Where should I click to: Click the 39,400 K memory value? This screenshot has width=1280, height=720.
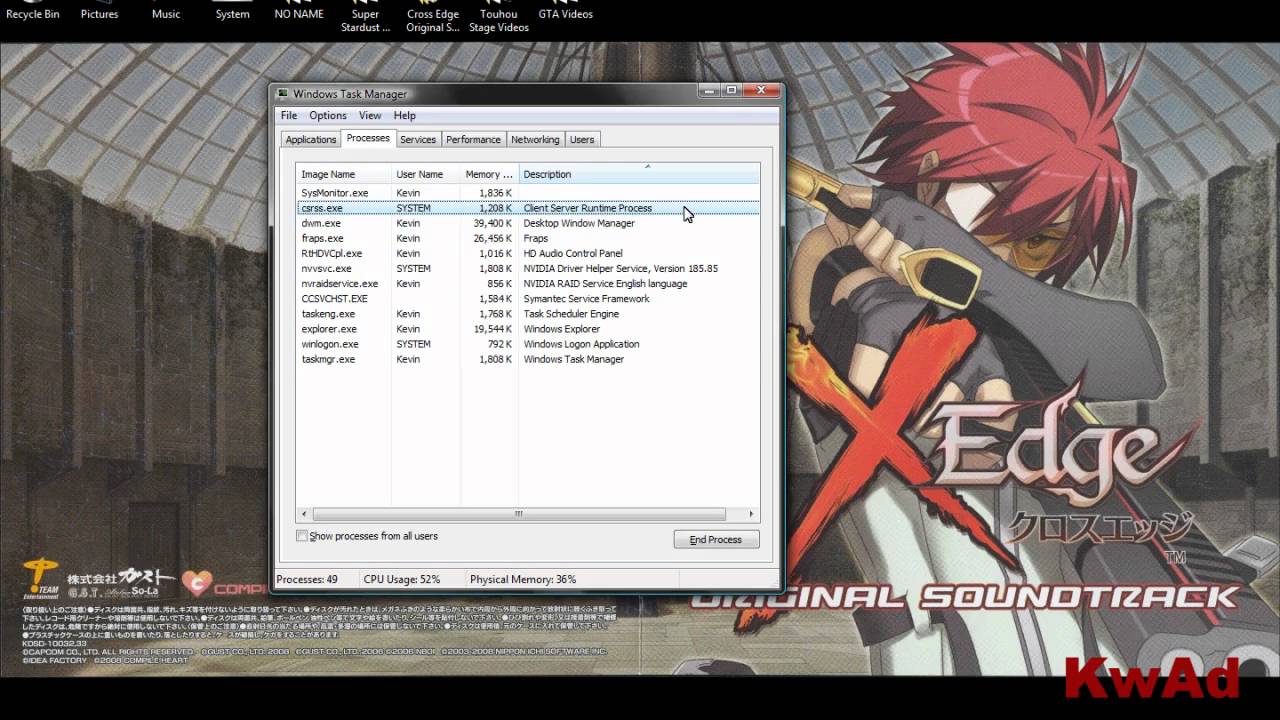coord(493,223)
